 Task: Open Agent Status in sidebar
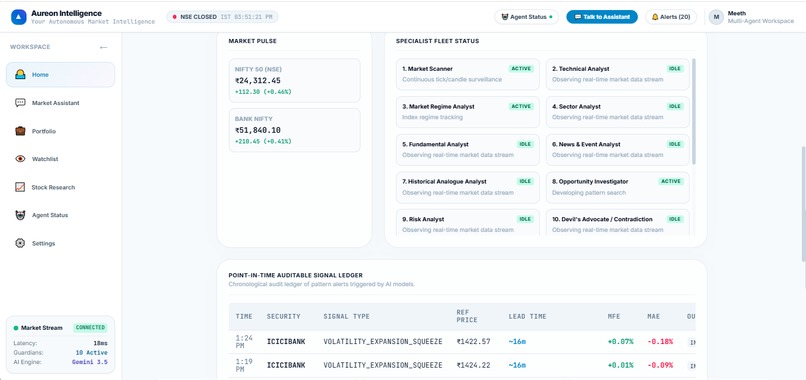click(x=61, y=215)
